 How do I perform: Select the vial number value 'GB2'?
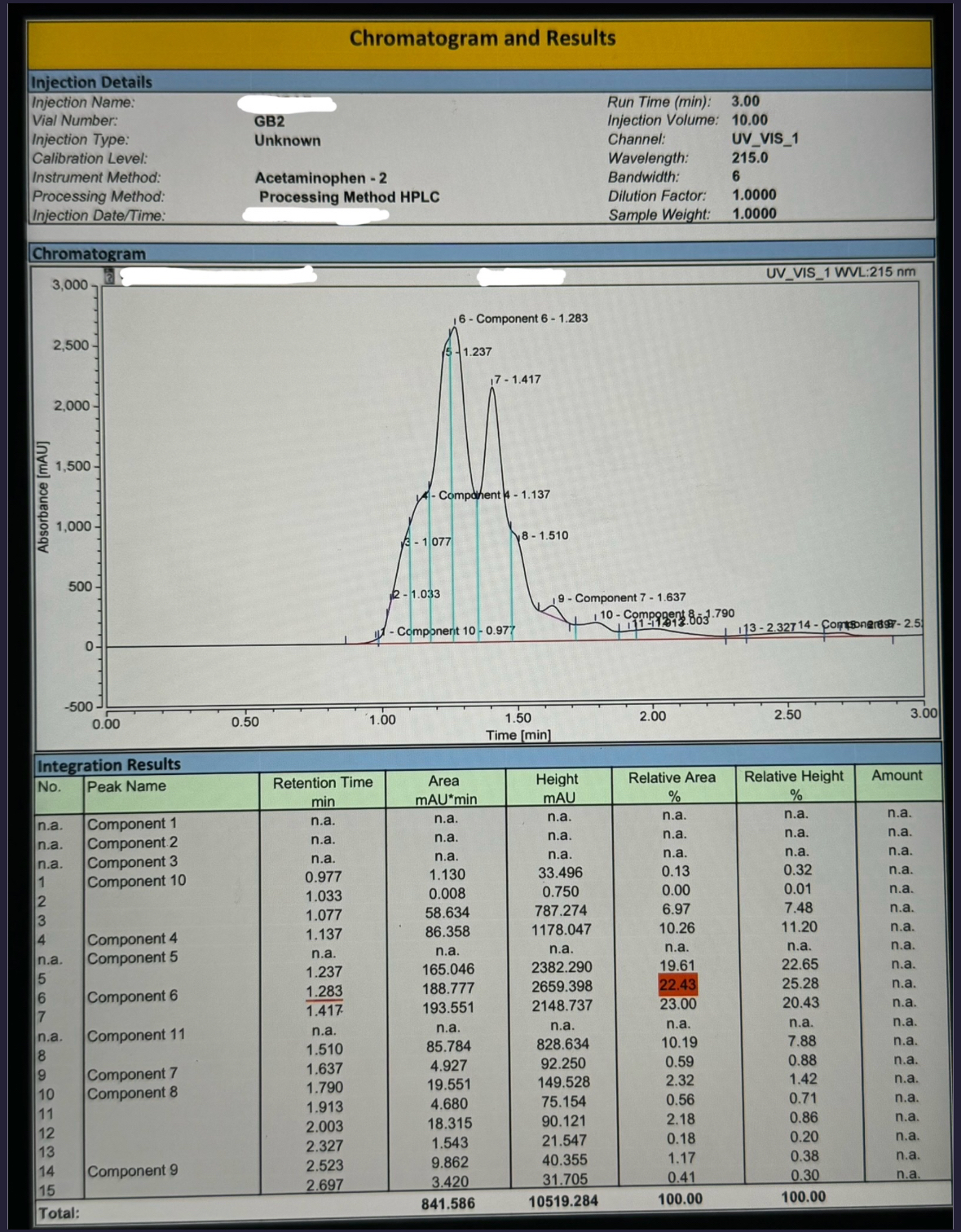click(x=269, y=121)
